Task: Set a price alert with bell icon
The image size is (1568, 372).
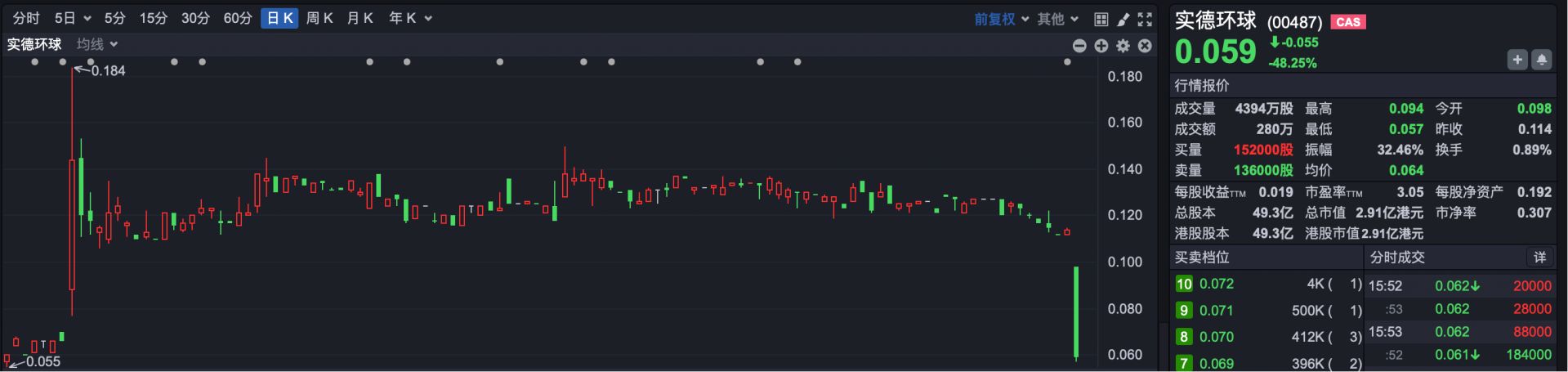Action: pos(1541,60)
